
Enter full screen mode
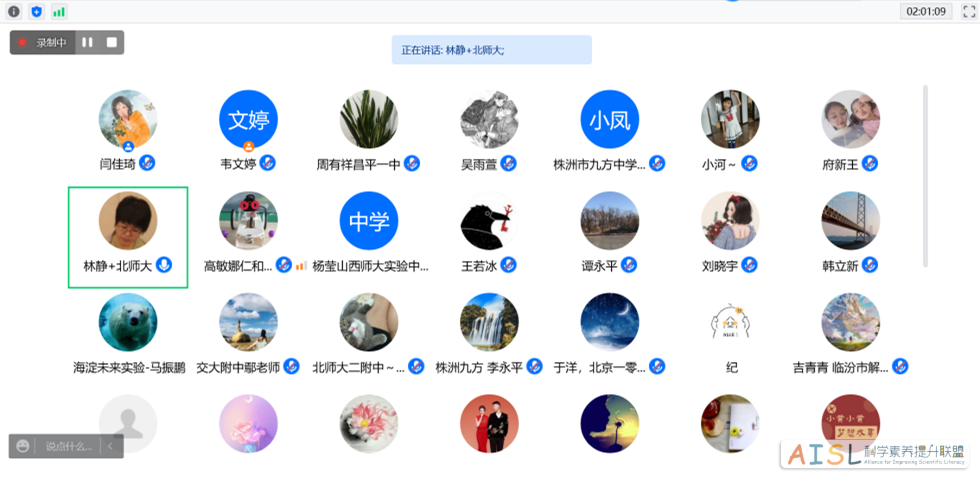click(x=968, y=11)
